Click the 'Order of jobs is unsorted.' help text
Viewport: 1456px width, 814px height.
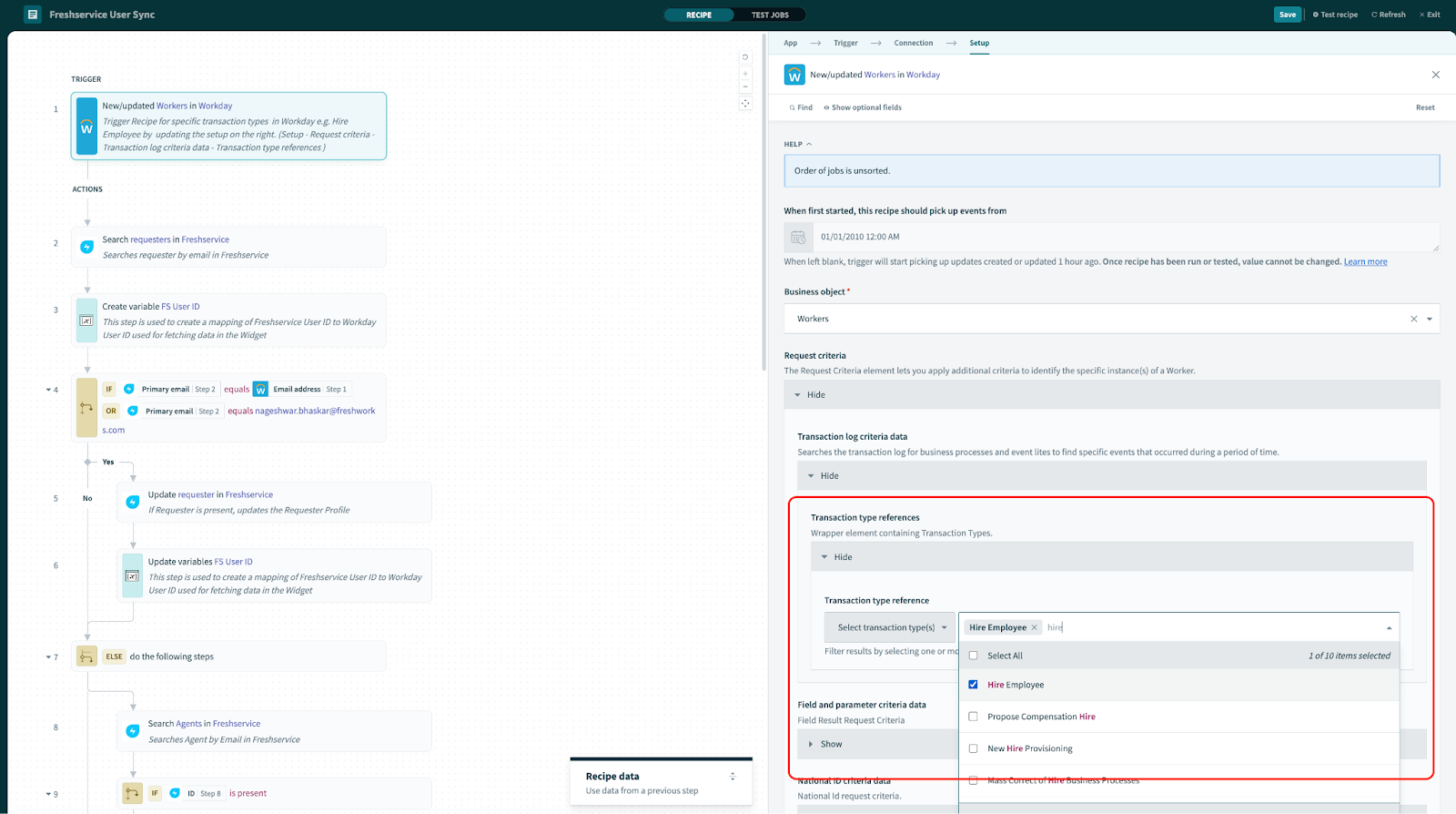842,171
